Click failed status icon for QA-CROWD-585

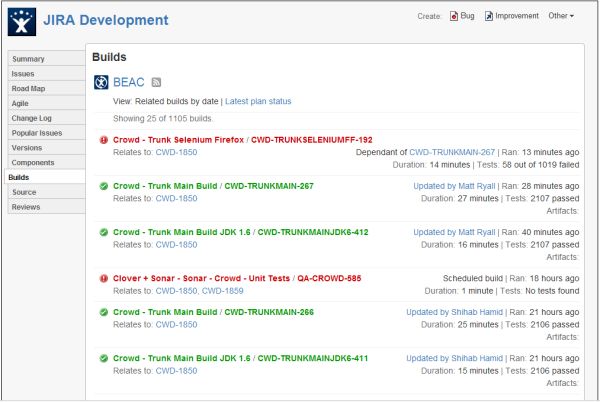104,278
